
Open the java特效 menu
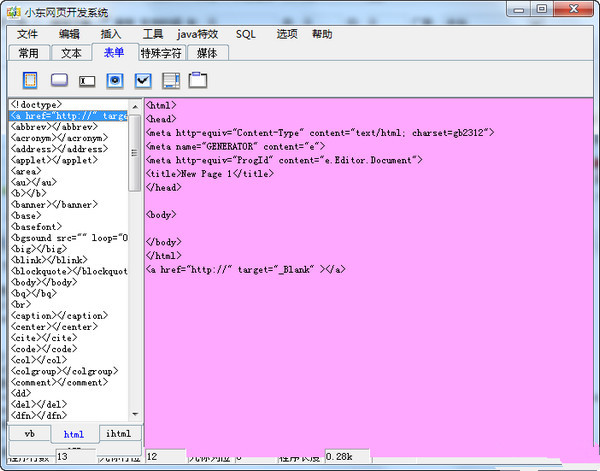pyautogui.click(x=198, y=34)
